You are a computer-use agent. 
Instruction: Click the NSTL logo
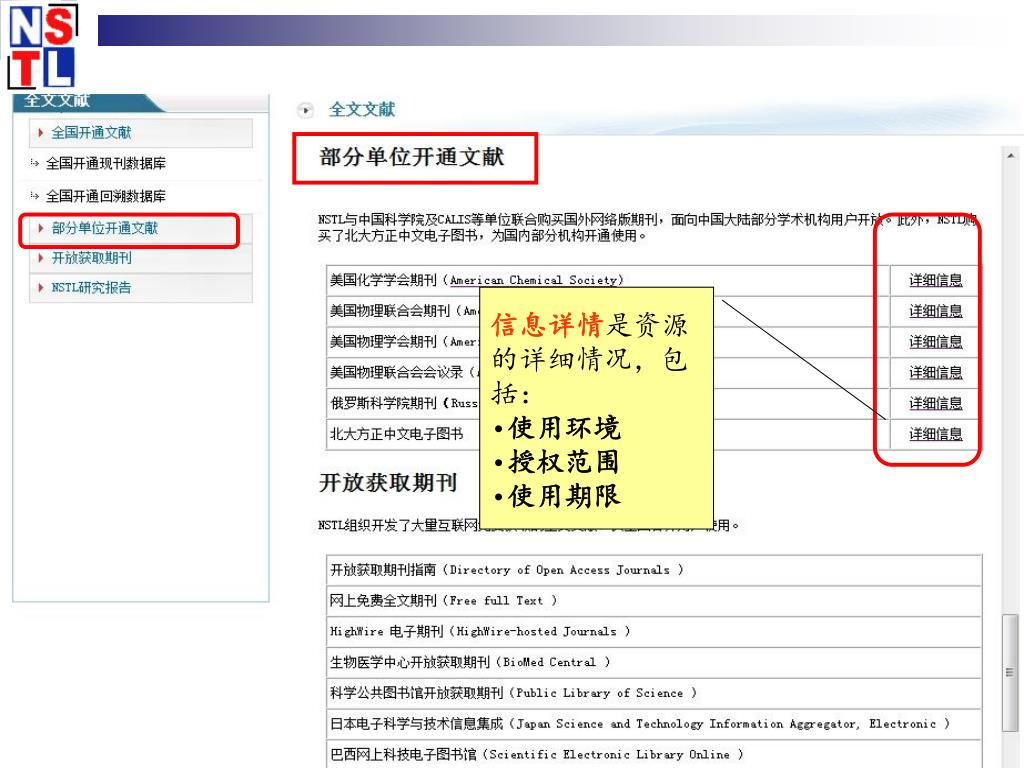(42, 46)
